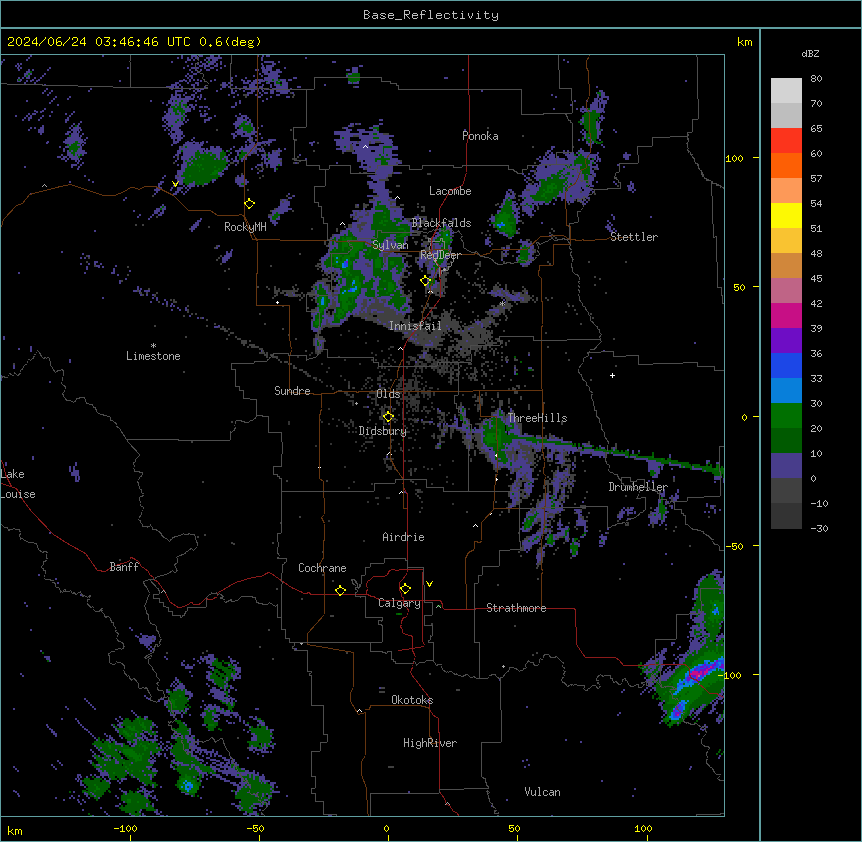Image resolution: width=862 pixels, height=842 pixels.
Task: Click the ThreeHills label
Action: click(537, 418)
